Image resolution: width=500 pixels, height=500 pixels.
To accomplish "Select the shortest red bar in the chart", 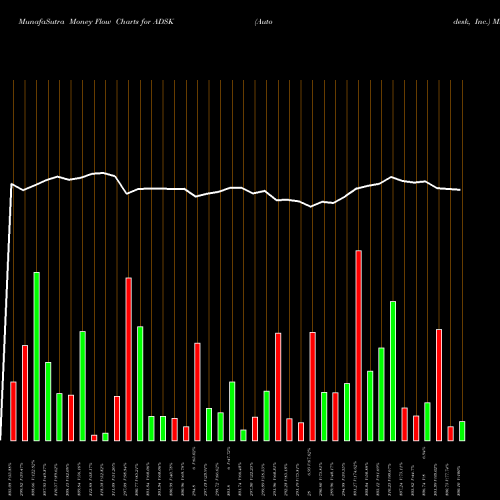I will click(x=94, y=438).
